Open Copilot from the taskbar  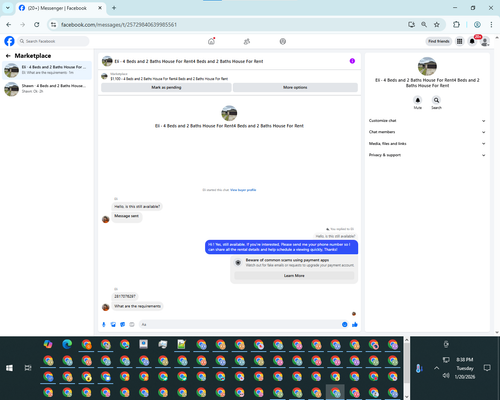click(x=48, y=344)
